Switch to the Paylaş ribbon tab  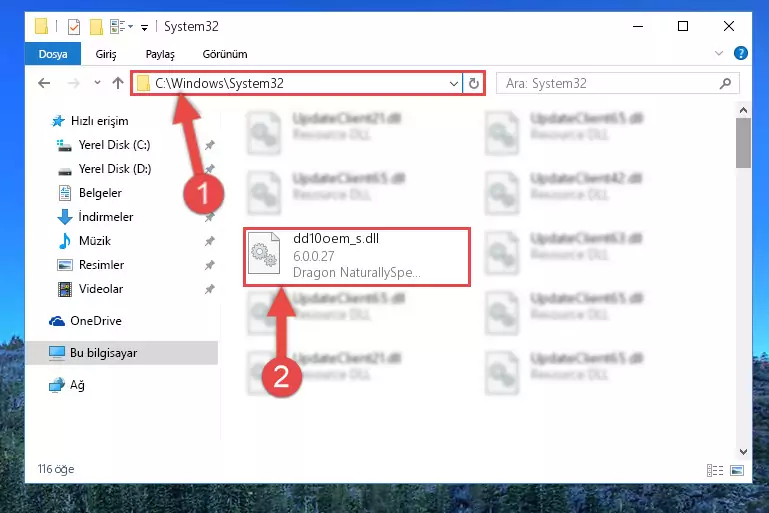click(160, 54)
